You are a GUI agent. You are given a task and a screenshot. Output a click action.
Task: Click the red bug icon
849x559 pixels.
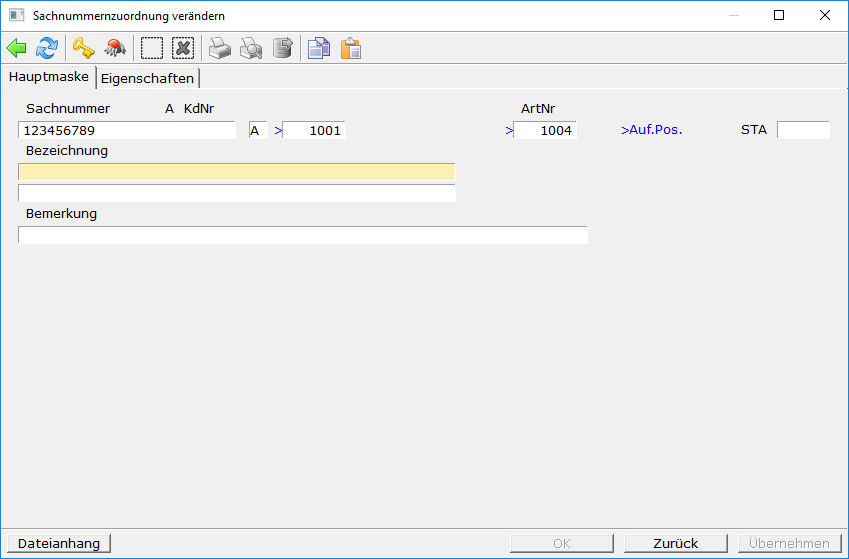tap(115, 48)
